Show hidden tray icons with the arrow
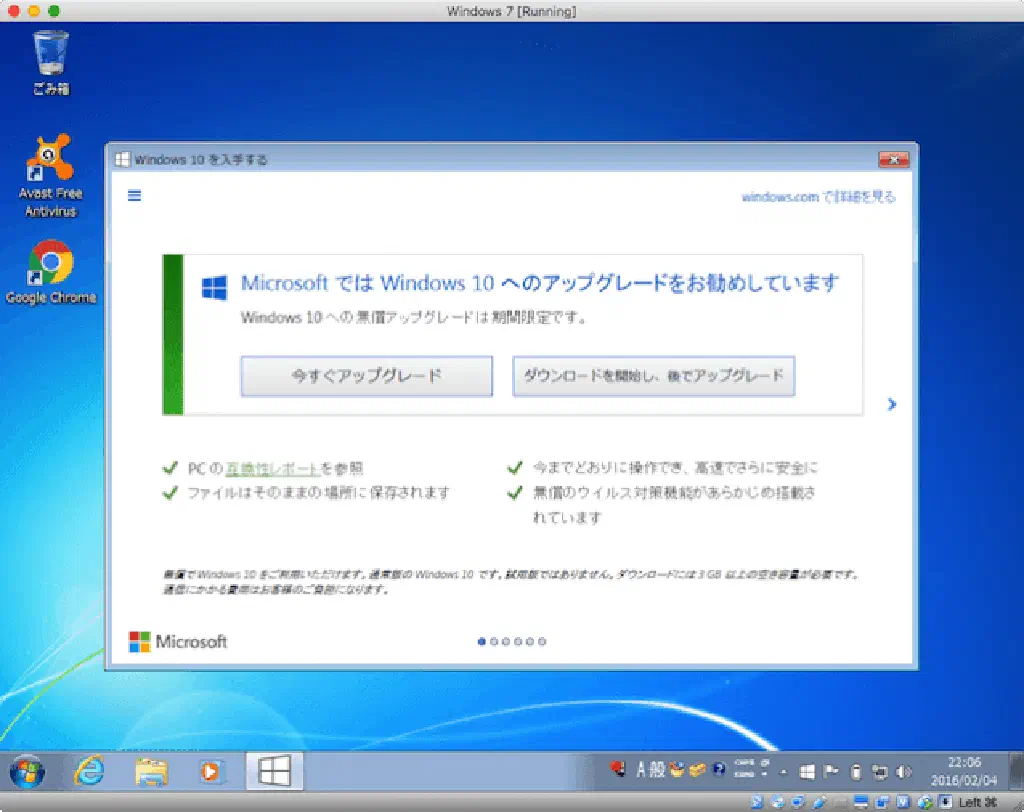 785,772
